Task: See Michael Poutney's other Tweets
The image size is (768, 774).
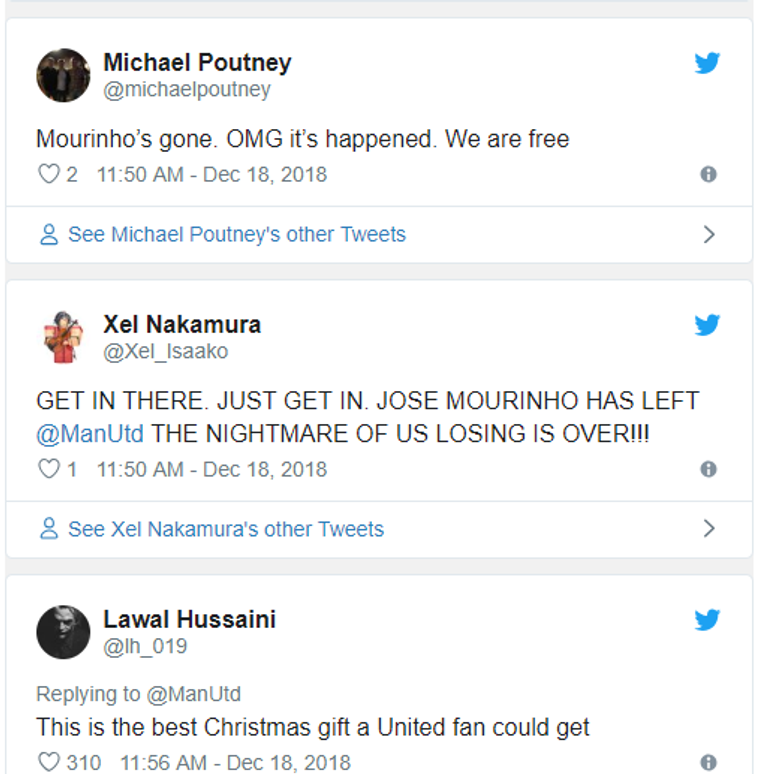Action: [236, 235]
